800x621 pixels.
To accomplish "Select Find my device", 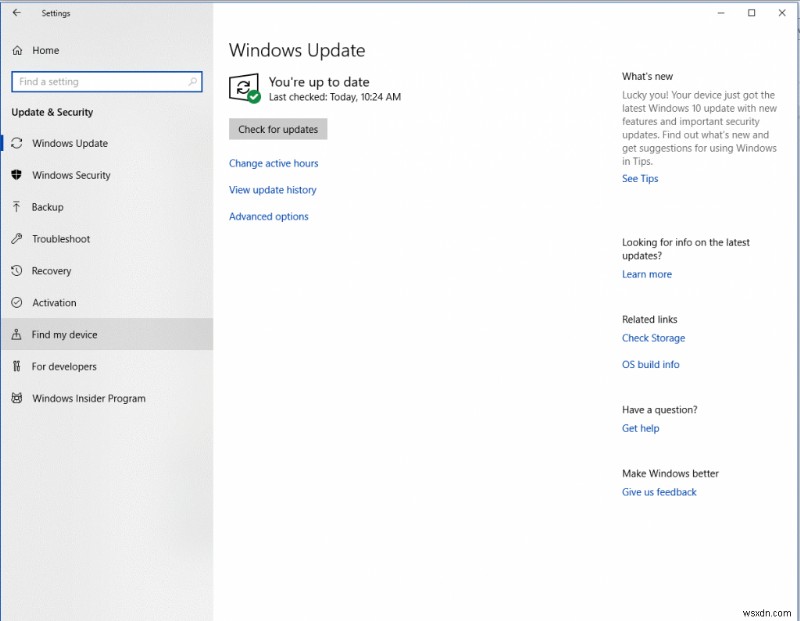I will tap(63, 334).
